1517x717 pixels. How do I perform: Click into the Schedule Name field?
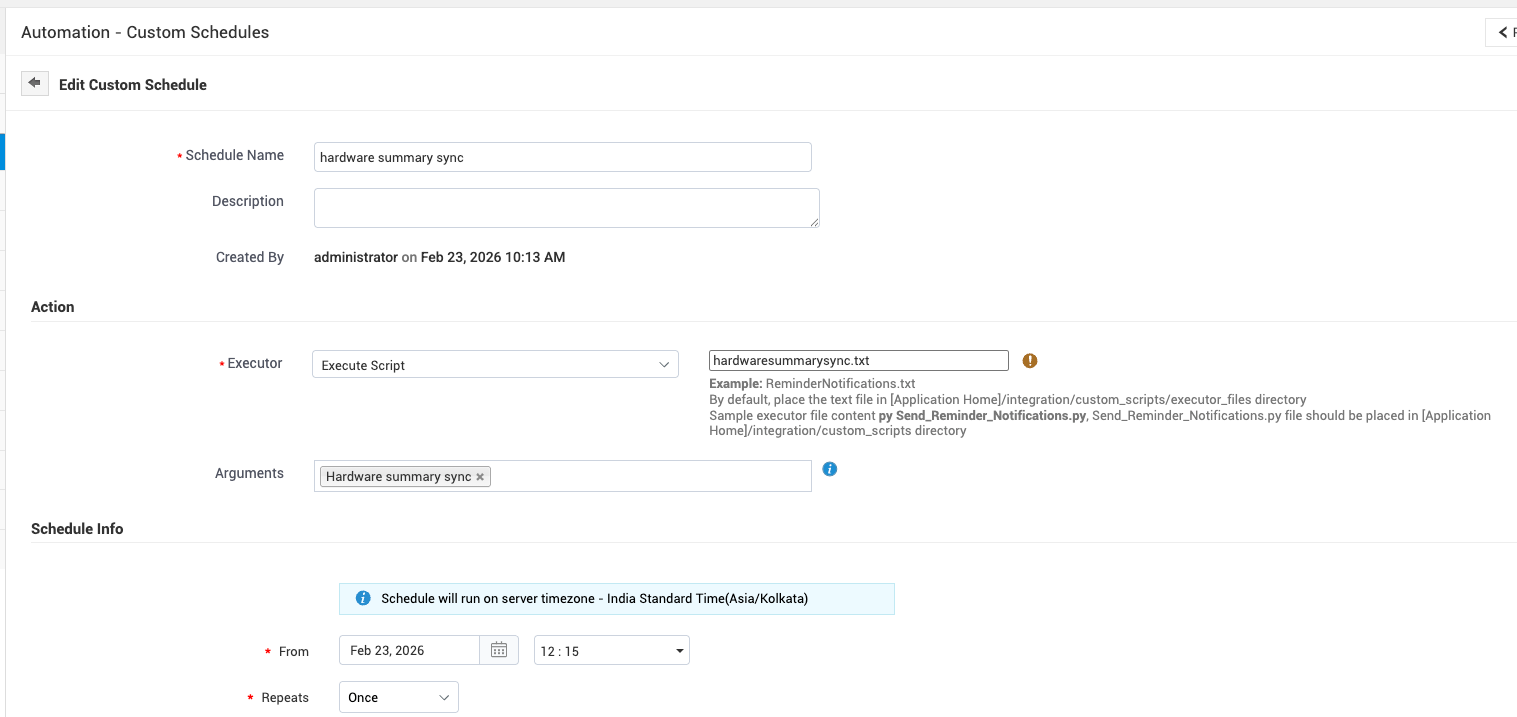coord(562,157)
